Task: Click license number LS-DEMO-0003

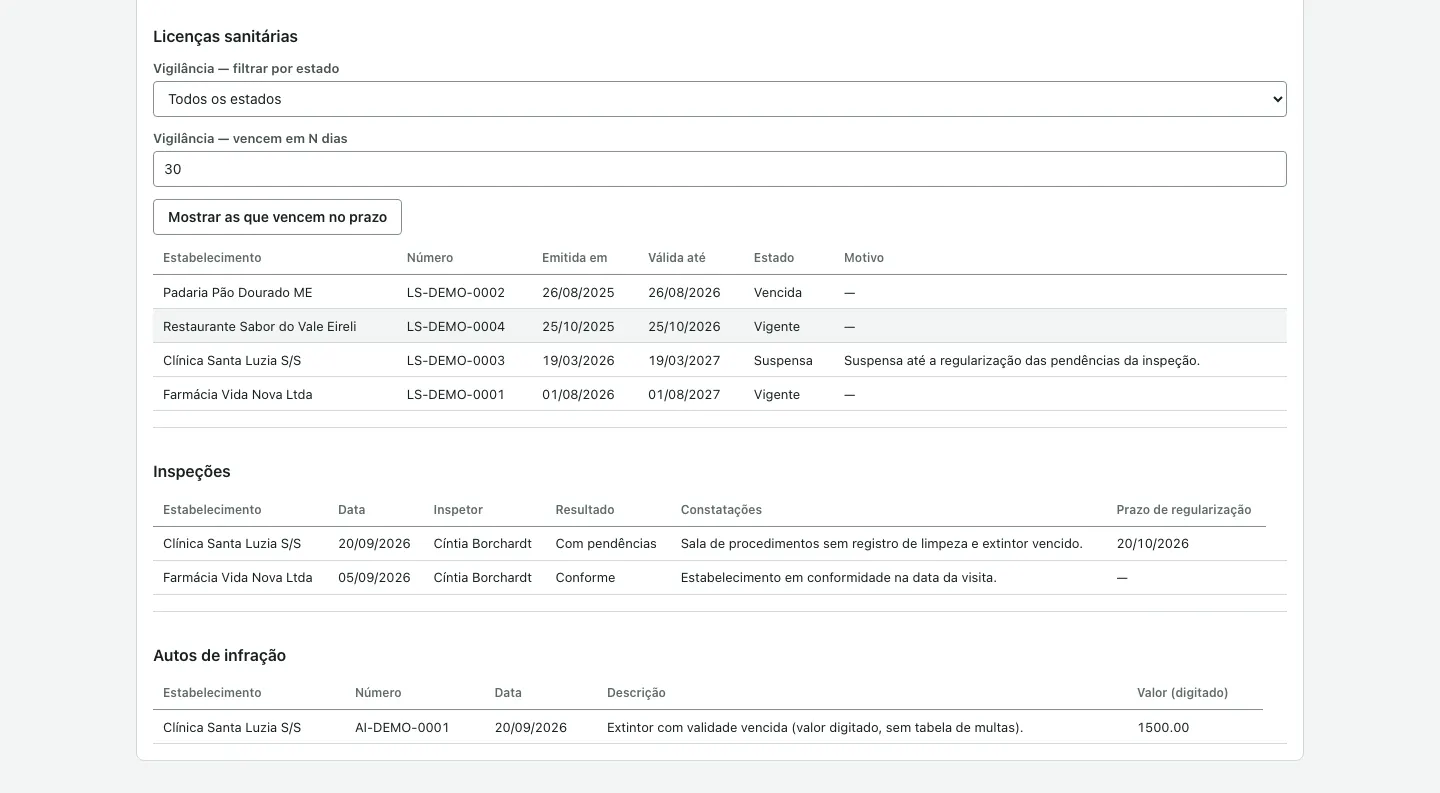Action: pos(455,361)
